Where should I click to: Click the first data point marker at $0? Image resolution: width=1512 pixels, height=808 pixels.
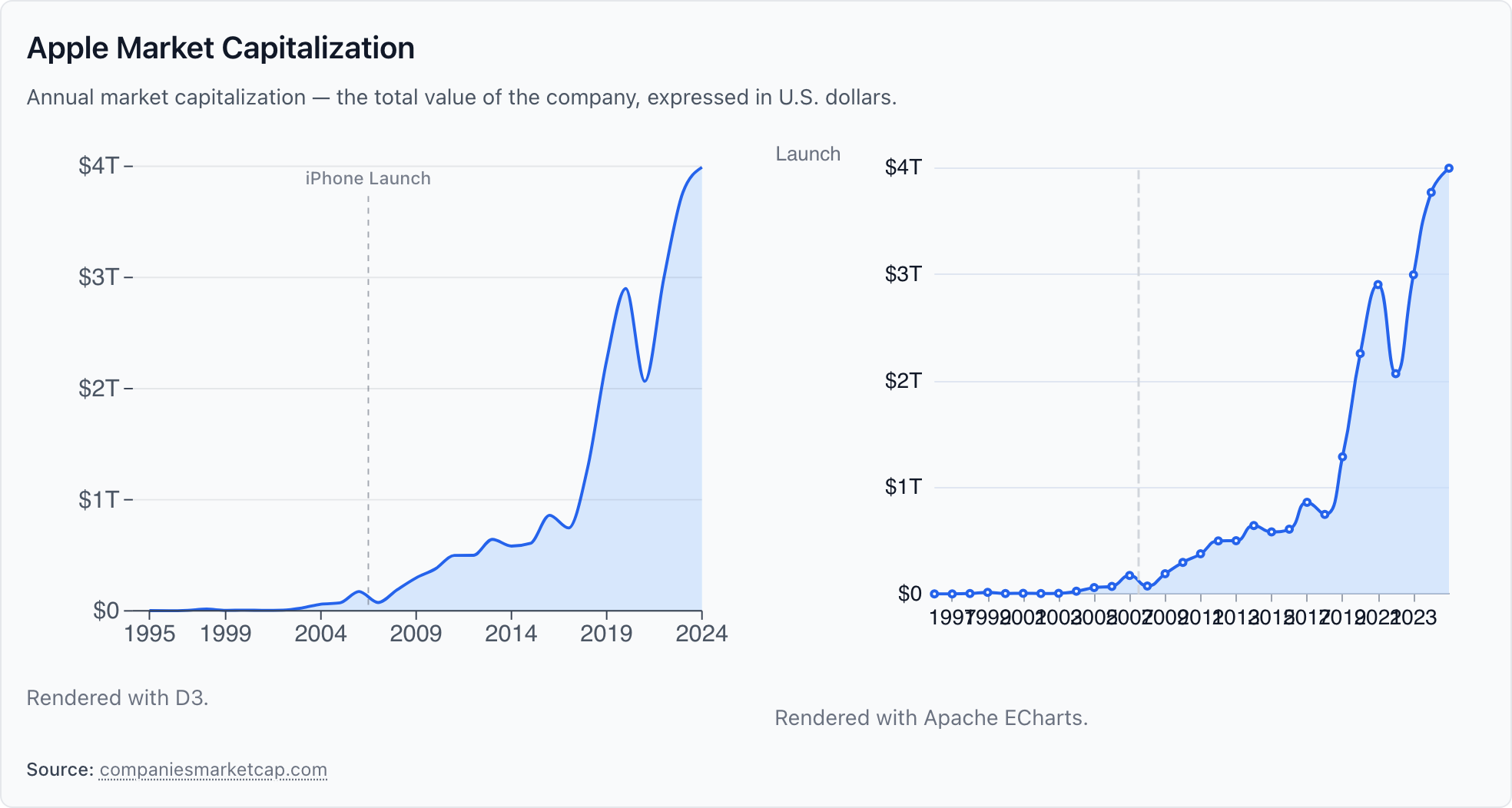click(x=934, y=594)
